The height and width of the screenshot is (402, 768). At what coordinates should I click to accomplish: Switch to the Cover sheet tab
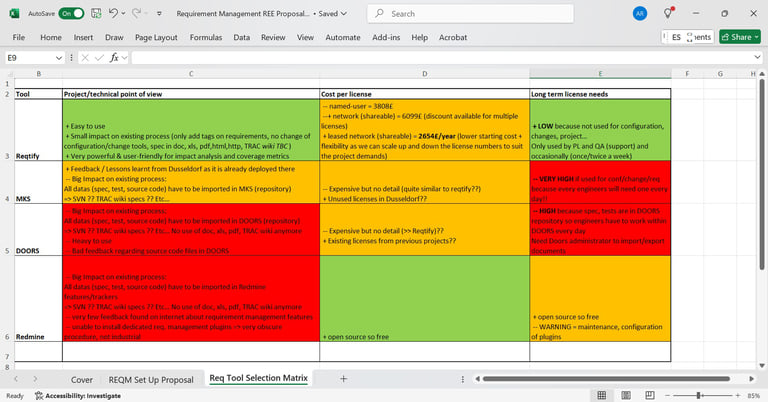[81, 379]
